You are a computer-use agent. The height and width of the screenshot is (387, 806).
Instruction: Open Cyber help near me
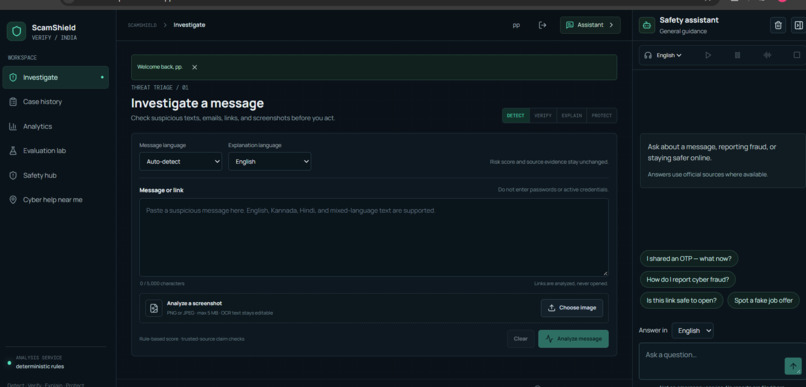[56, 200]
